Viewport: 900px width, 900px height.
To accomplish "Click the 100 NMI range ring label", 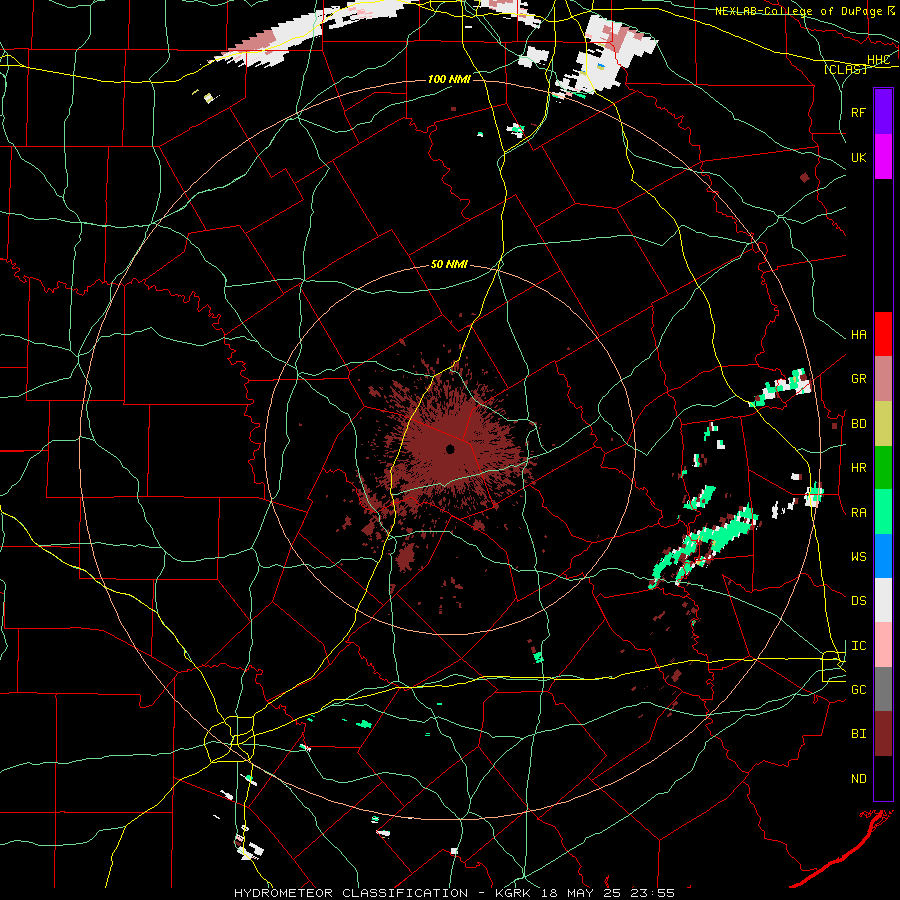I will (x=449, y=79).
